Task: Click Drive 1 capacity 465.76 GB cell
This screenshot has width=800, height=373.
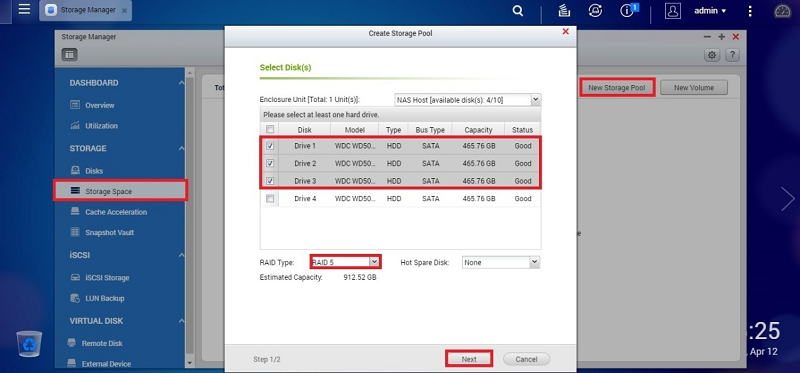Action: pyautogui.click(x=479, y=146)
